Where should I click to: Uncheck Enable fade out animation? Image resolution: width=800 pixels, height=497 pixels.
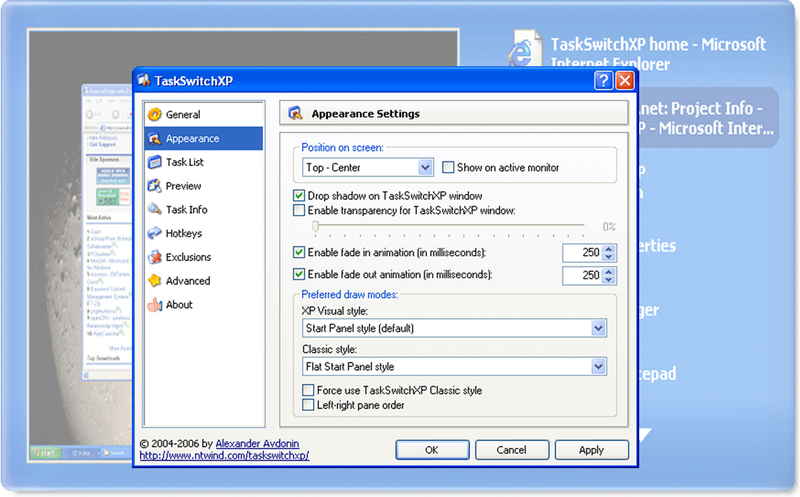(x=299, y=274)
